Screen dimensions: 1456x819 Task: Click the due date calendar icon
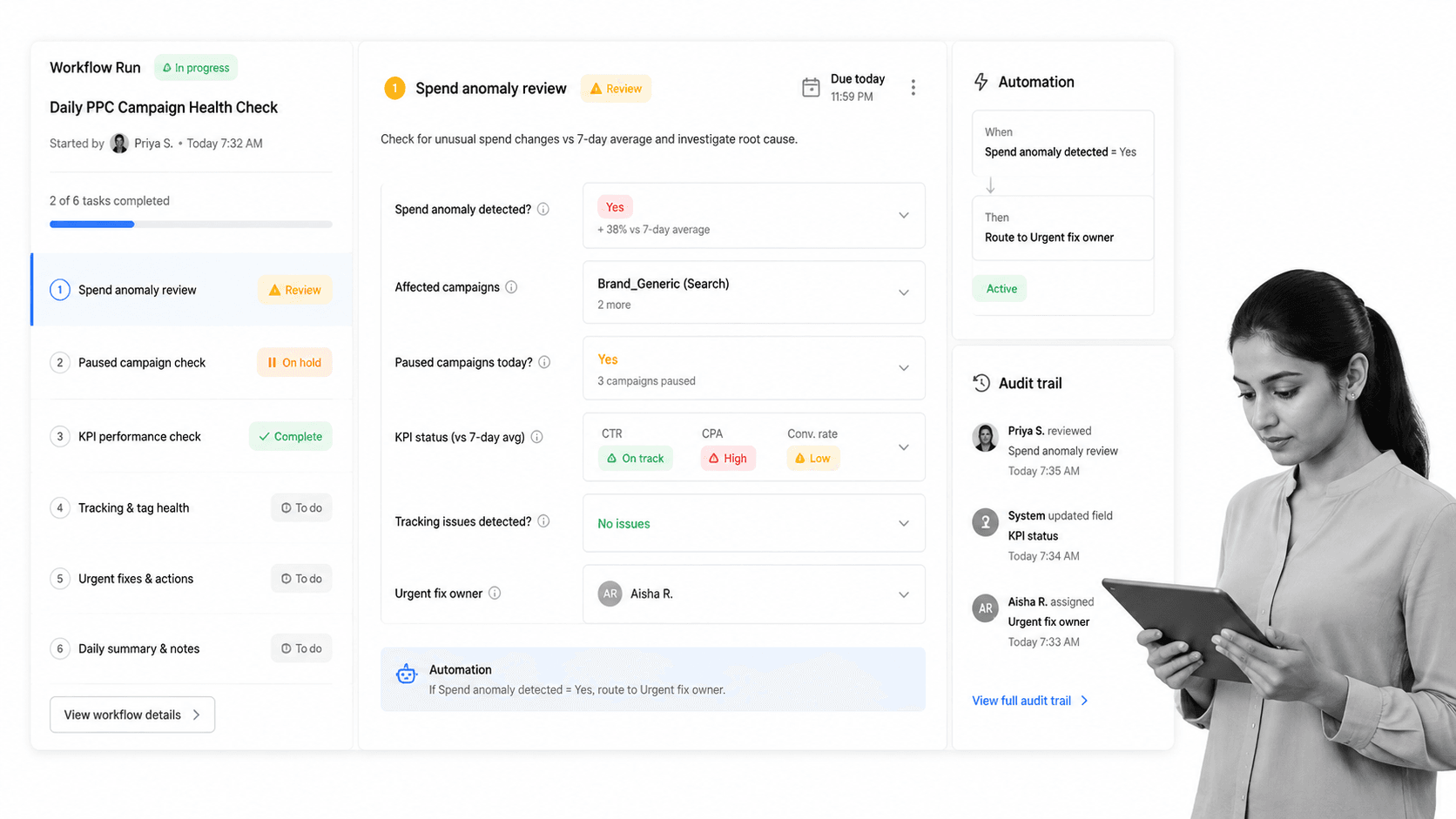811,88
